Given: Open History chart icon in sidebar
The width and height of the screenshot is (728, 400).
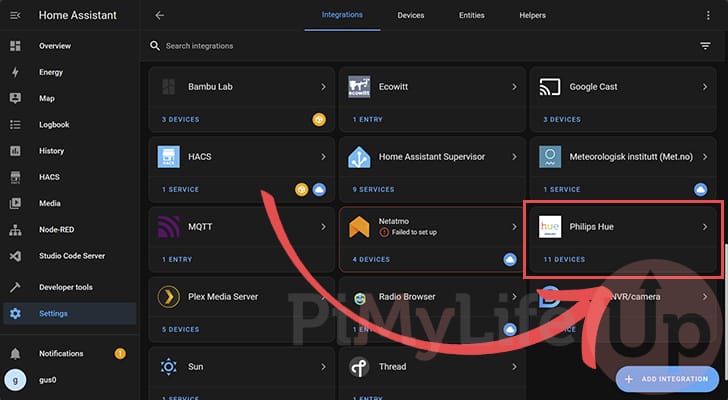Looking at the screenshot, I should (15, 151).
